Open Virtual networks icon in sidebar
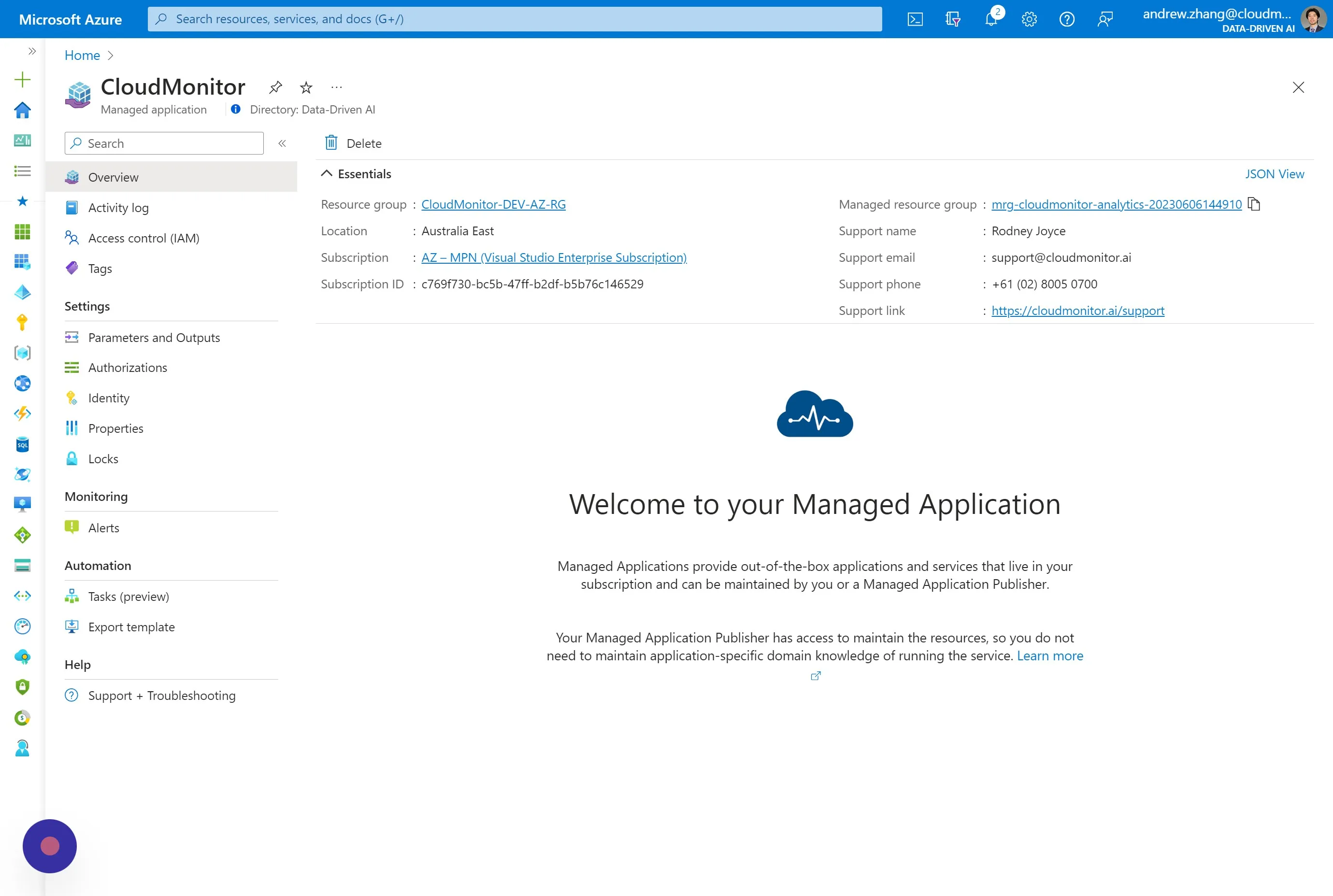 coord(22,596)
